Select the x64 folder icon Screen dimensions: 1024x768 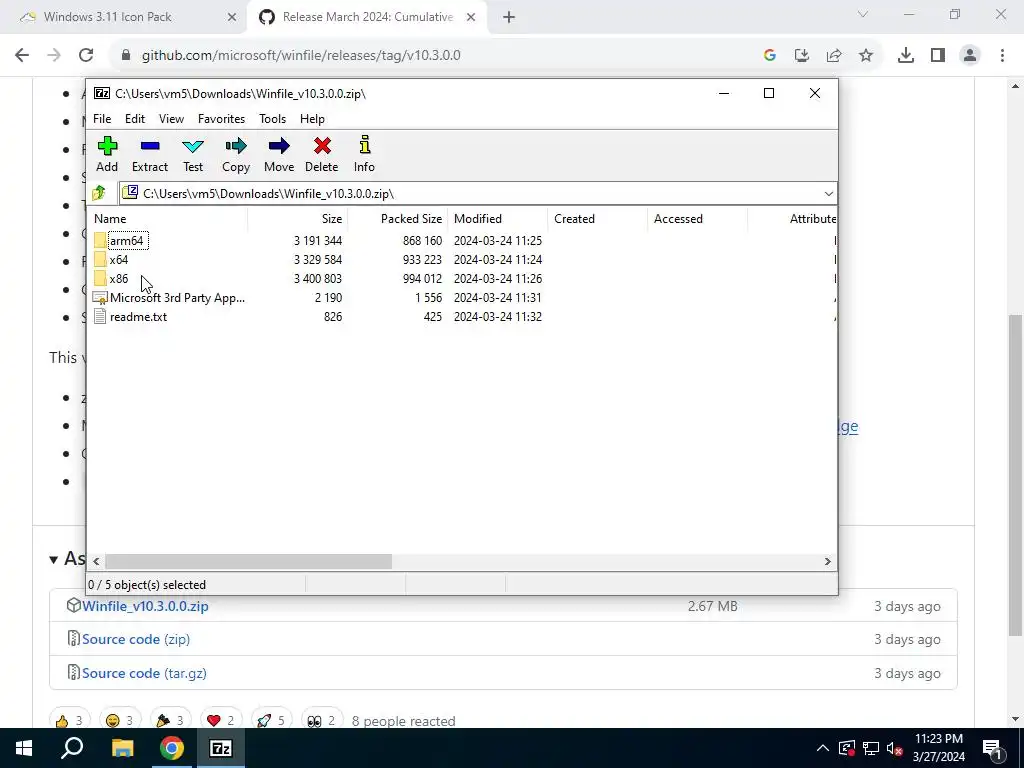coord(100,259)
